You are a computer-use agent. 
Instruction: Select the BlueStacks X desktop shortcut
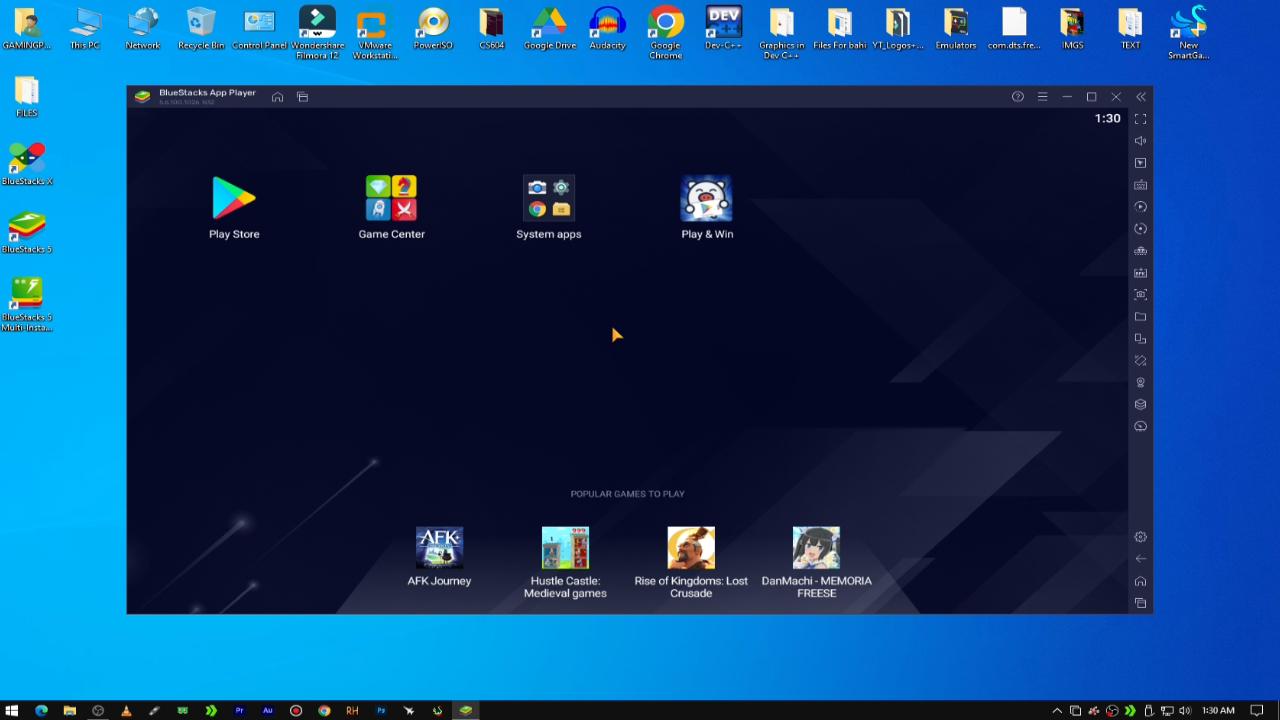(x=27, y=164)
